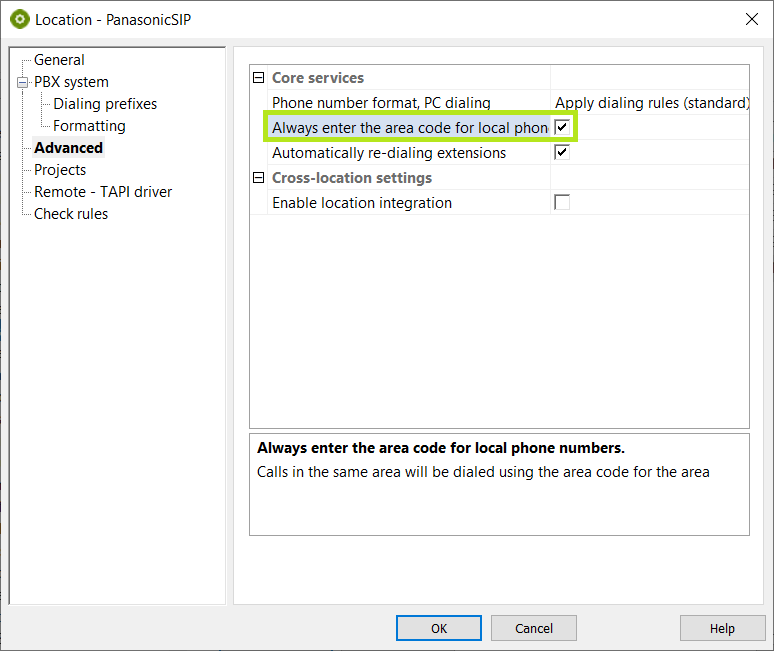Go to the Formatting settings page
774x651 pixels.
(89, 126)
